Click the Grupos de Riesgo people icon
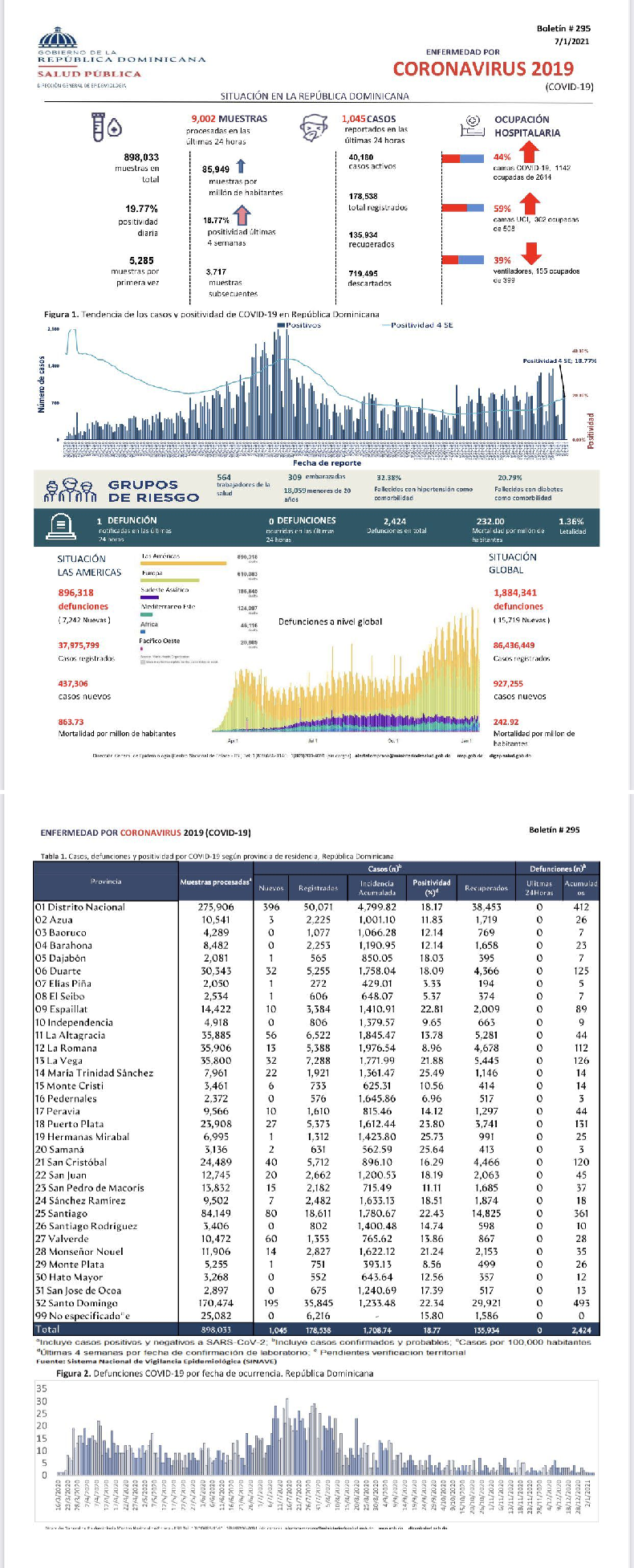The height and width of the screenshot is (1568, 634). (70, 490)
